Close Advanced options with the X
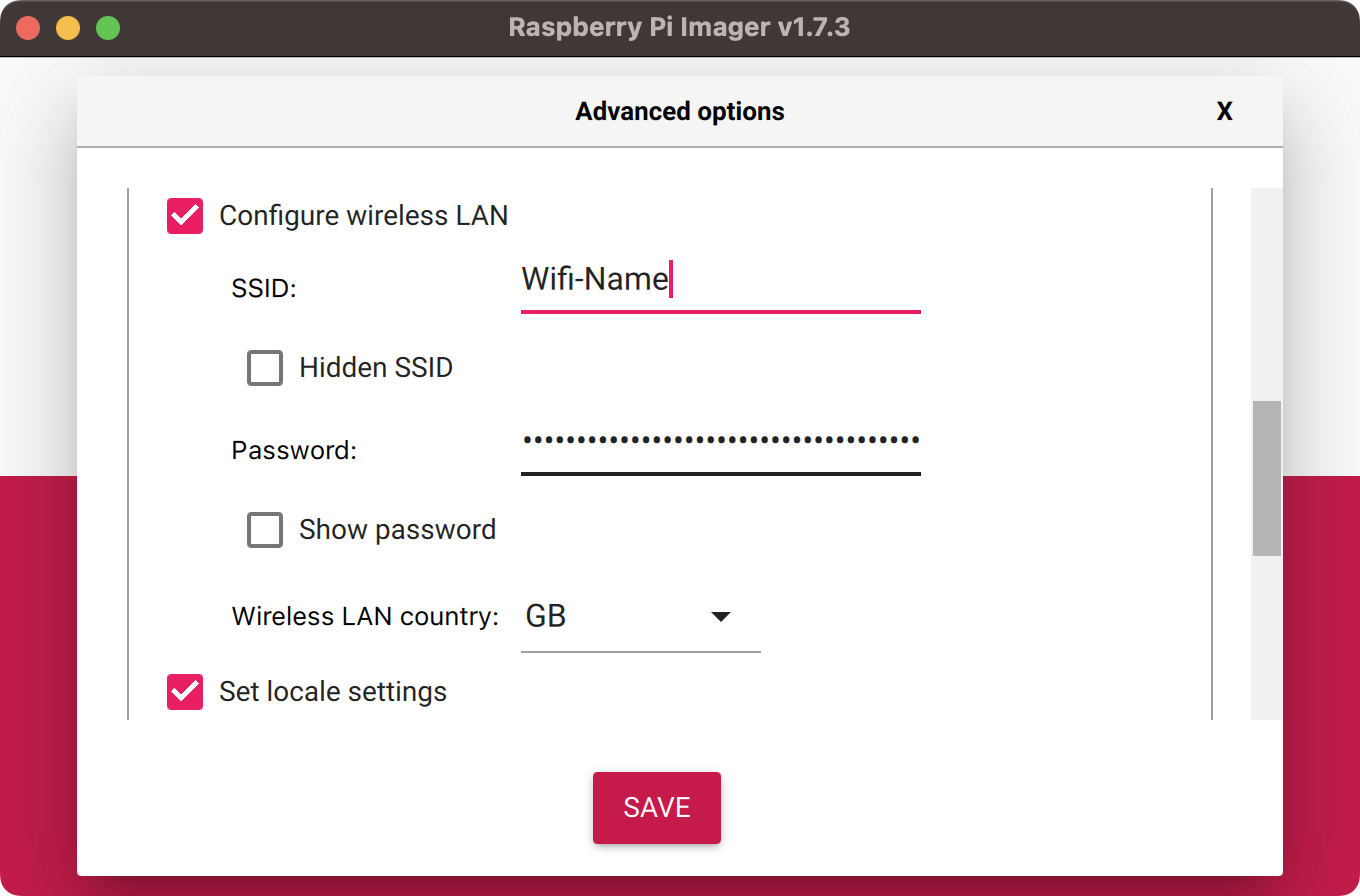1360x896 pixels. (x=1224, y=111)
